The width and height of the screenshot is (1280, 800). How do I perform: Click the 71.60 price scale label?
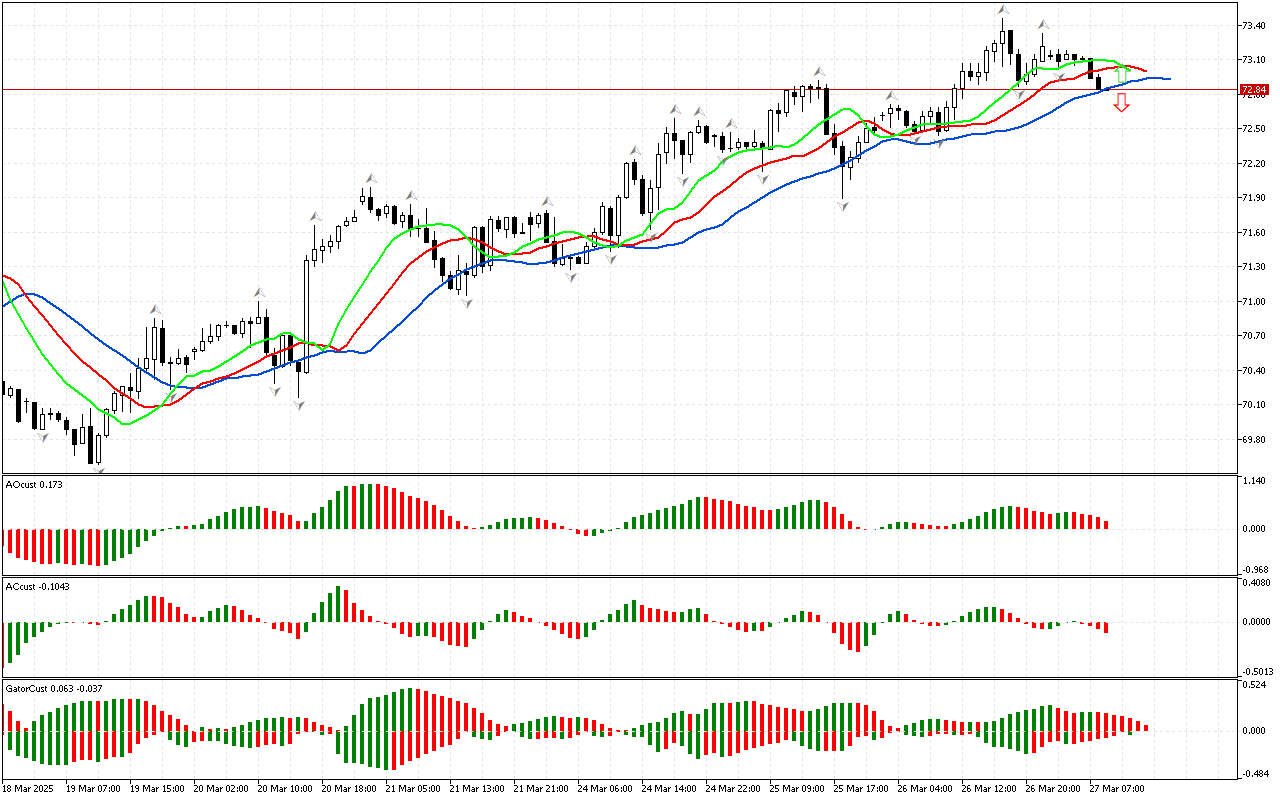tap(1253, 233)
